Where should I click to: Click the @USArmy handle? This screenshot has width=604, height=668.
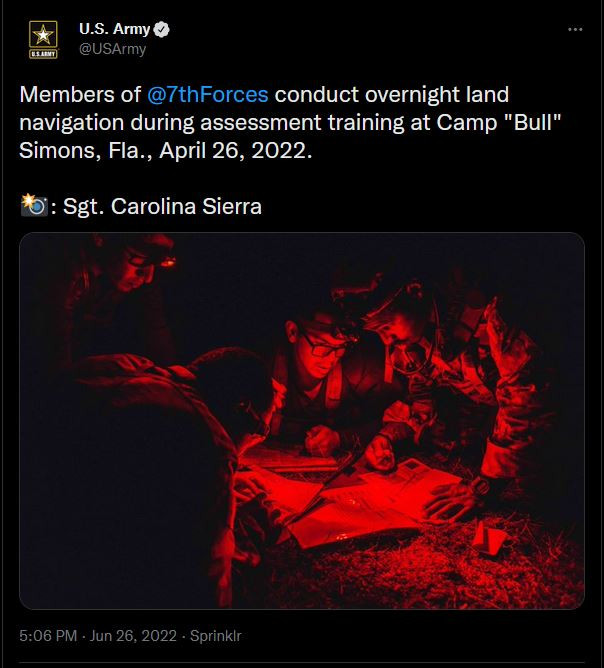[x=112, y=49]
